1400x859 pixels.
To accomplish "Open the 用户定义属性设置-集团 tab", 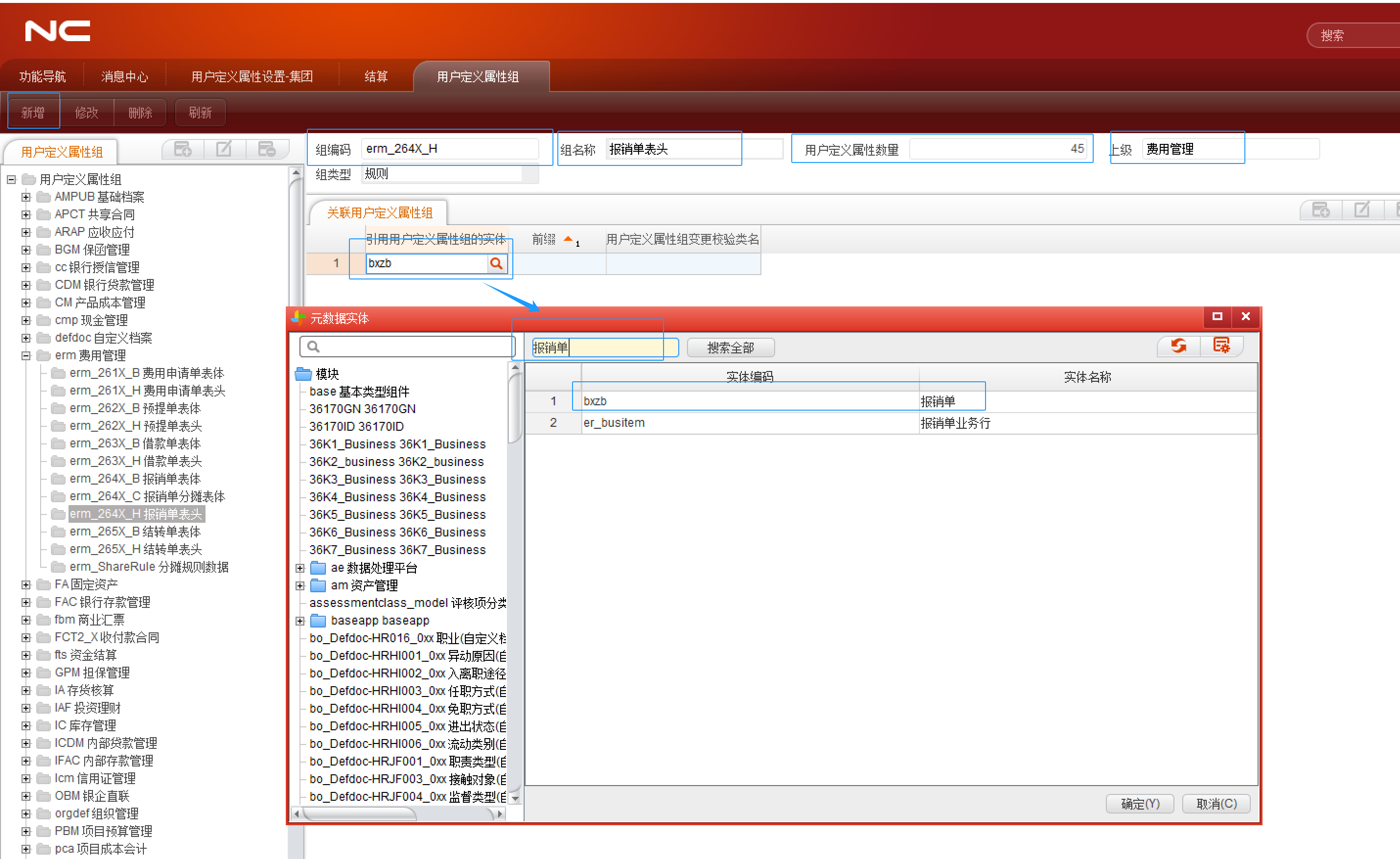I will point(252,76).
